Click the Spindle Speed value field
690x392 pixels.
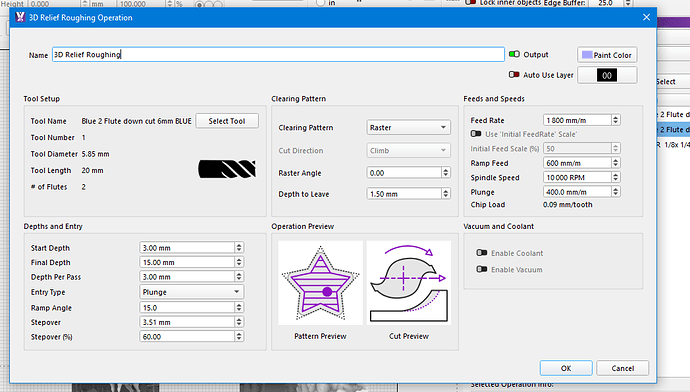tap(577, 177)
